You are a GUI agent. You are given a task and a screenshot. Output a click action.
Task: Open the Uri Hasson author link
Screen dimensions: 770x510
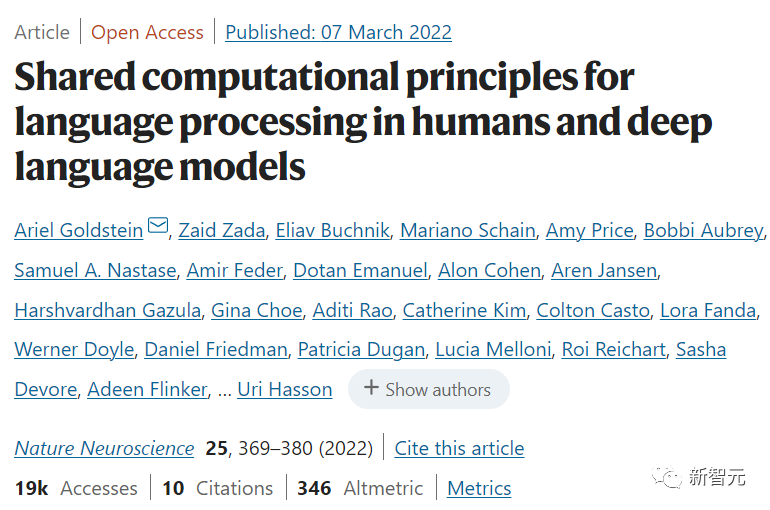pos(285,389)
